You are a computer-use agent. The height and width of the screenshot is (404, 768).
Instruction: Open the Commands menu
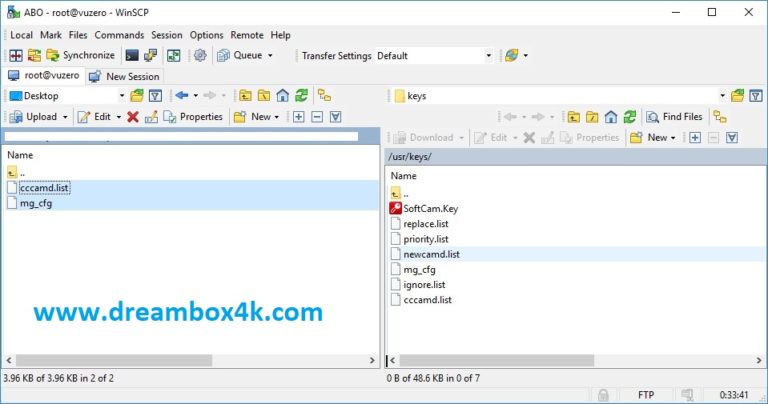pos(119,35)
